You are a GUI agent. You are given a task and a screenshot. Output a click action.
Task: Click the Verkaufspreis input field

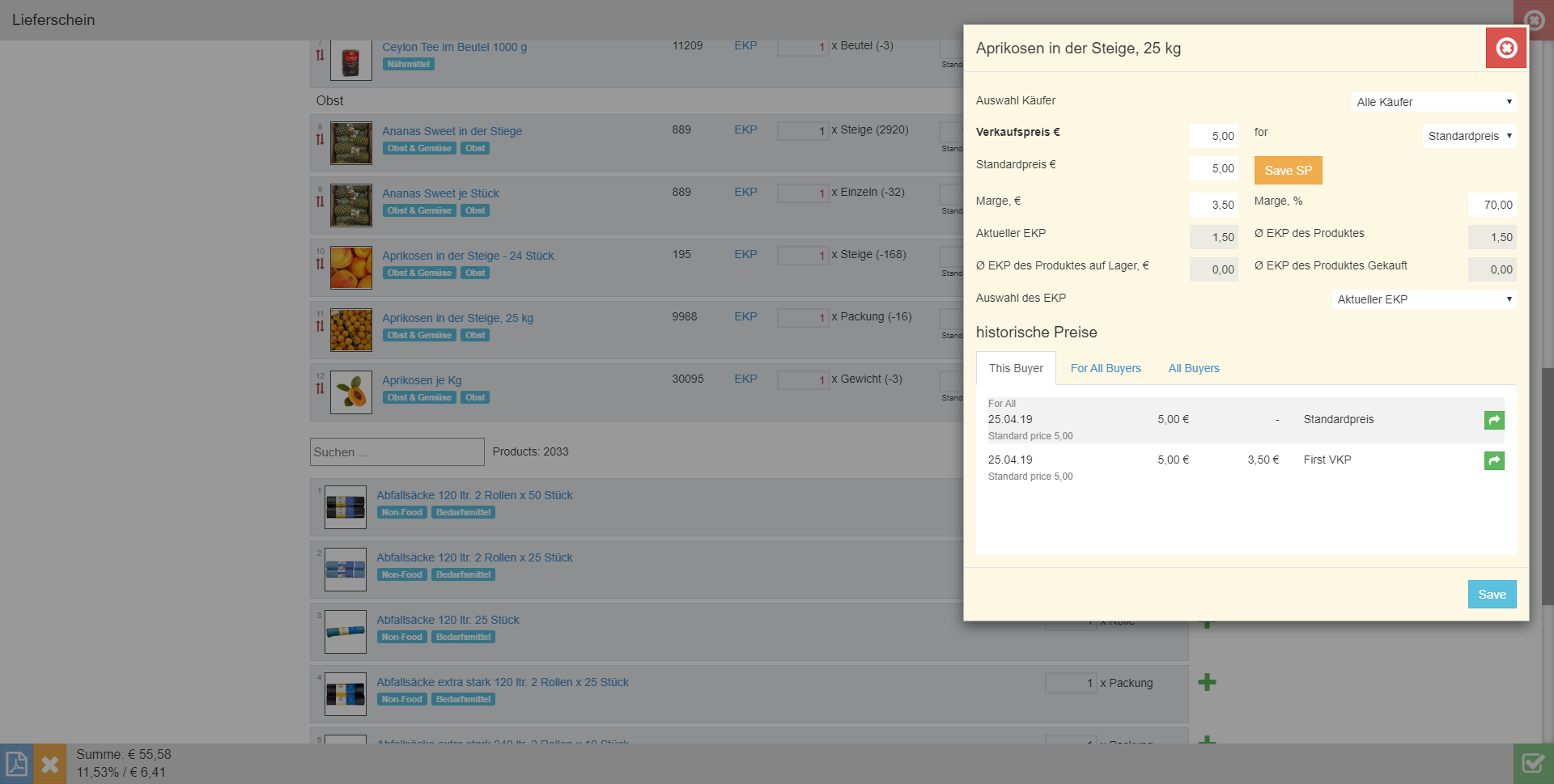click(1213, 136)
